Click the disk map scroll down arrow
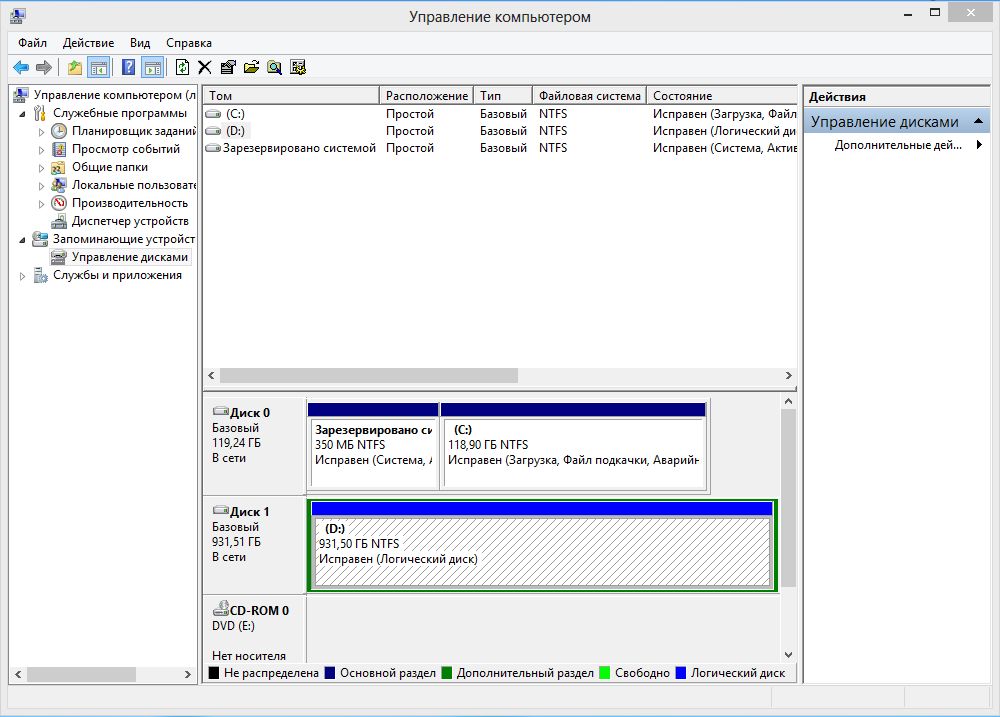Screen dimensions: 1000x717 coord(788,654)
